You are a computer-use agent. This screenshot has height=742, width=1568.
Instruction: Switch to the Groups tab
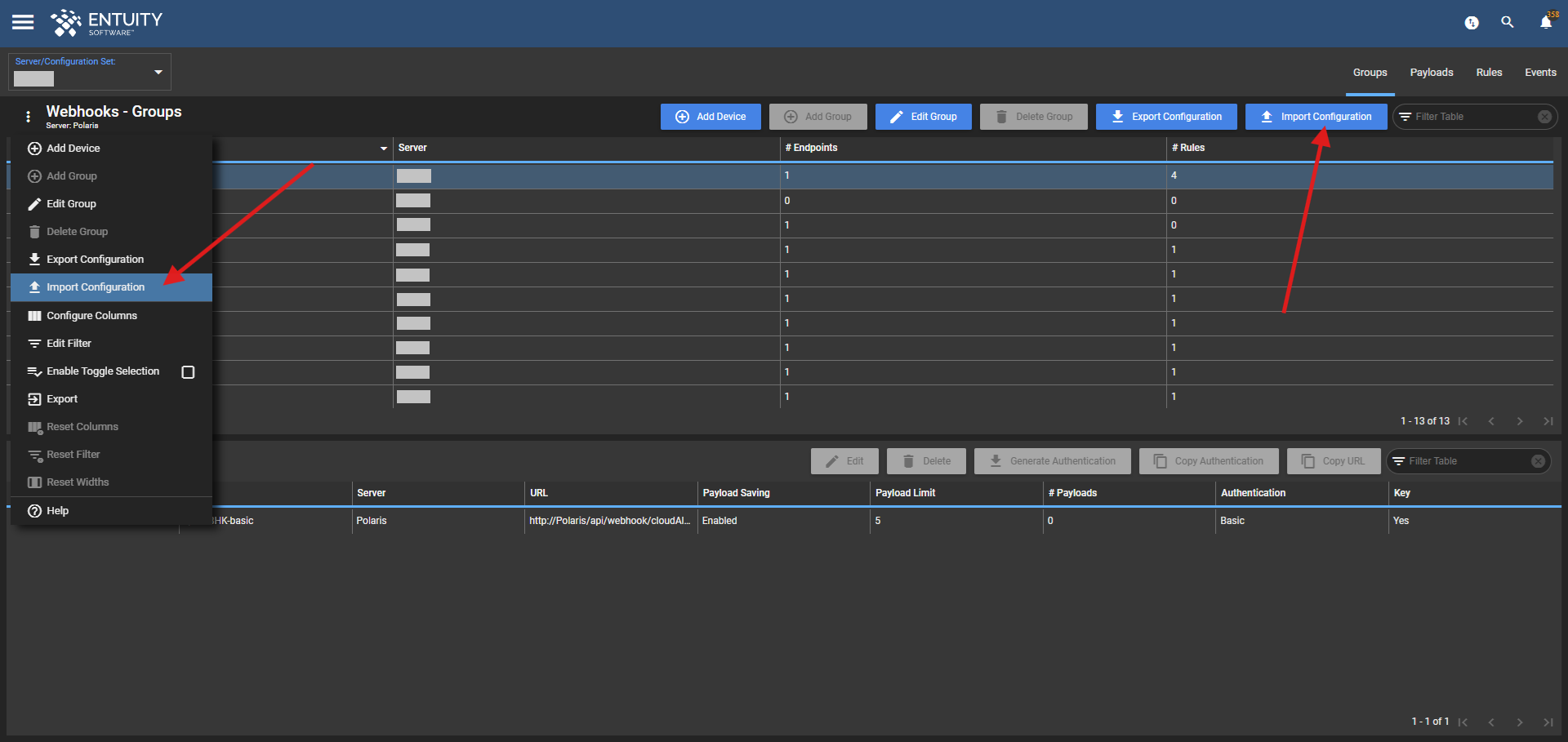[x=1370, y=73]
